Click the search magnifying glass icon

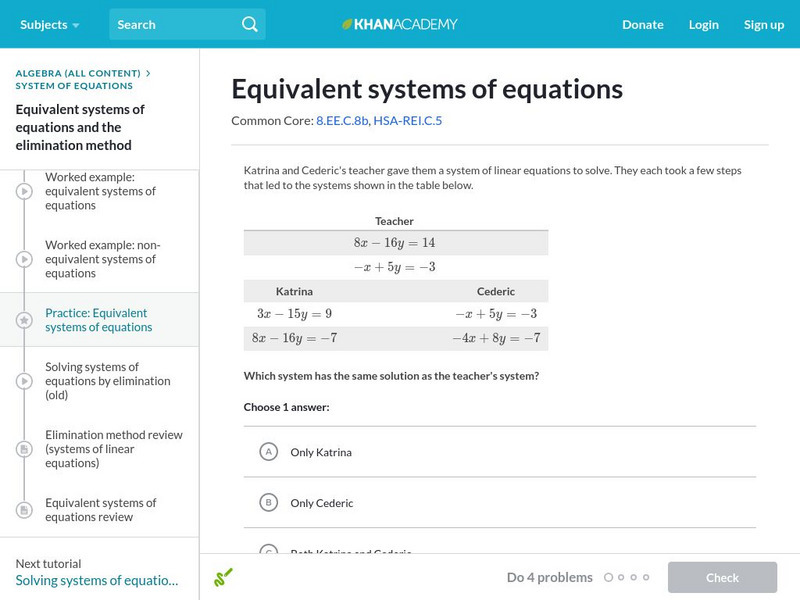click(250, 24)
